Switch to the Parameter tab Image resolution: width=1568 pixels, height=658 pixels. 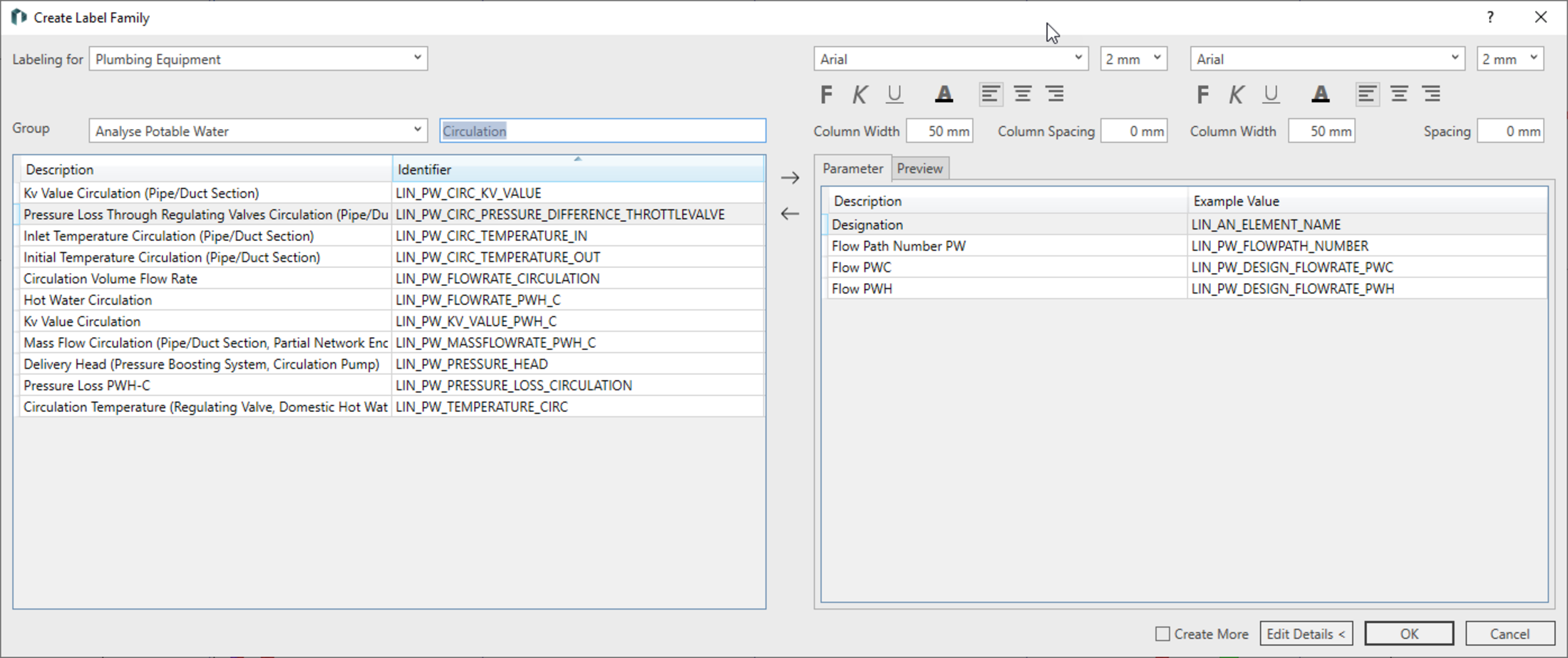coord(852,168)
